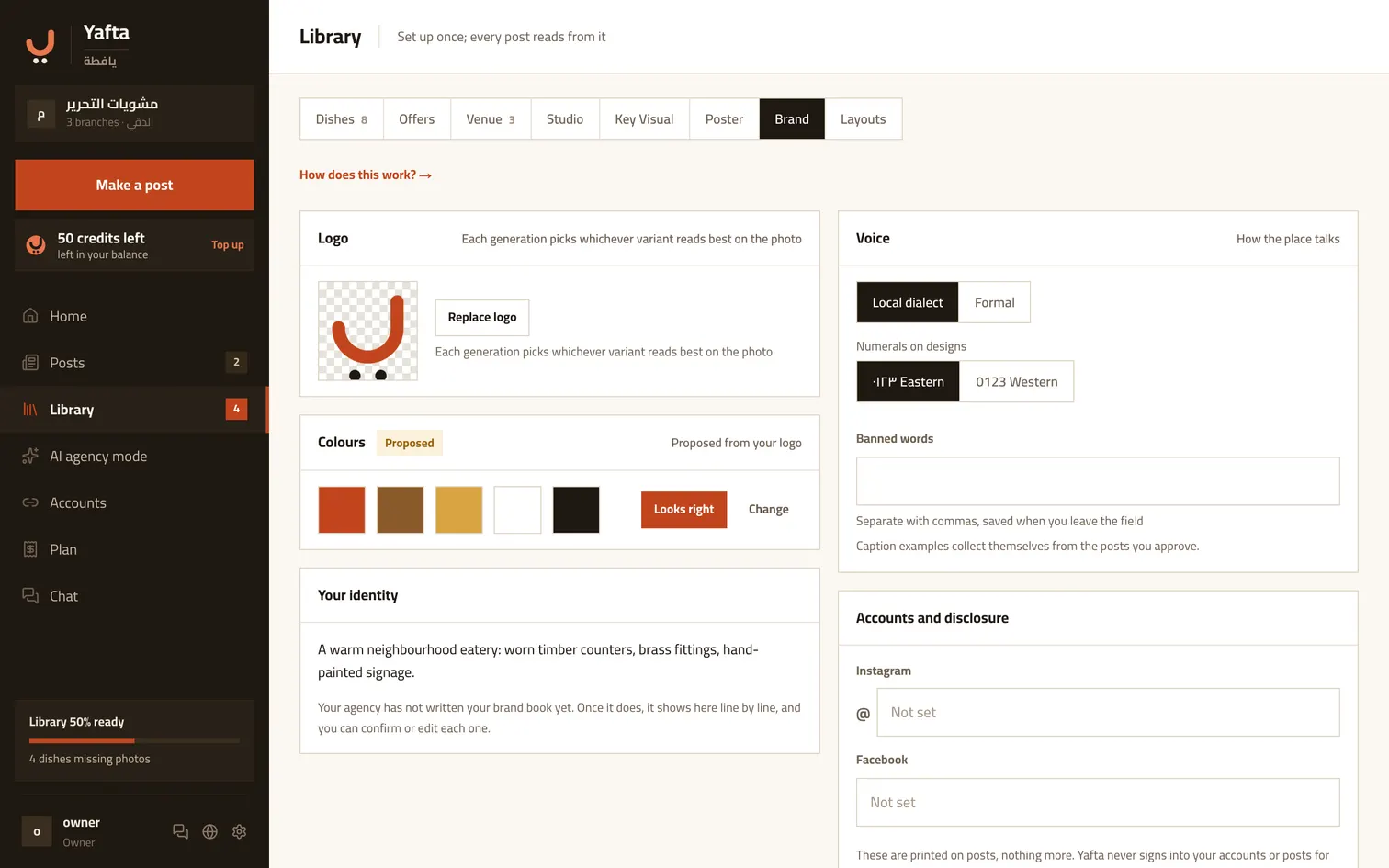Open the Posts section

coord(134,363)
